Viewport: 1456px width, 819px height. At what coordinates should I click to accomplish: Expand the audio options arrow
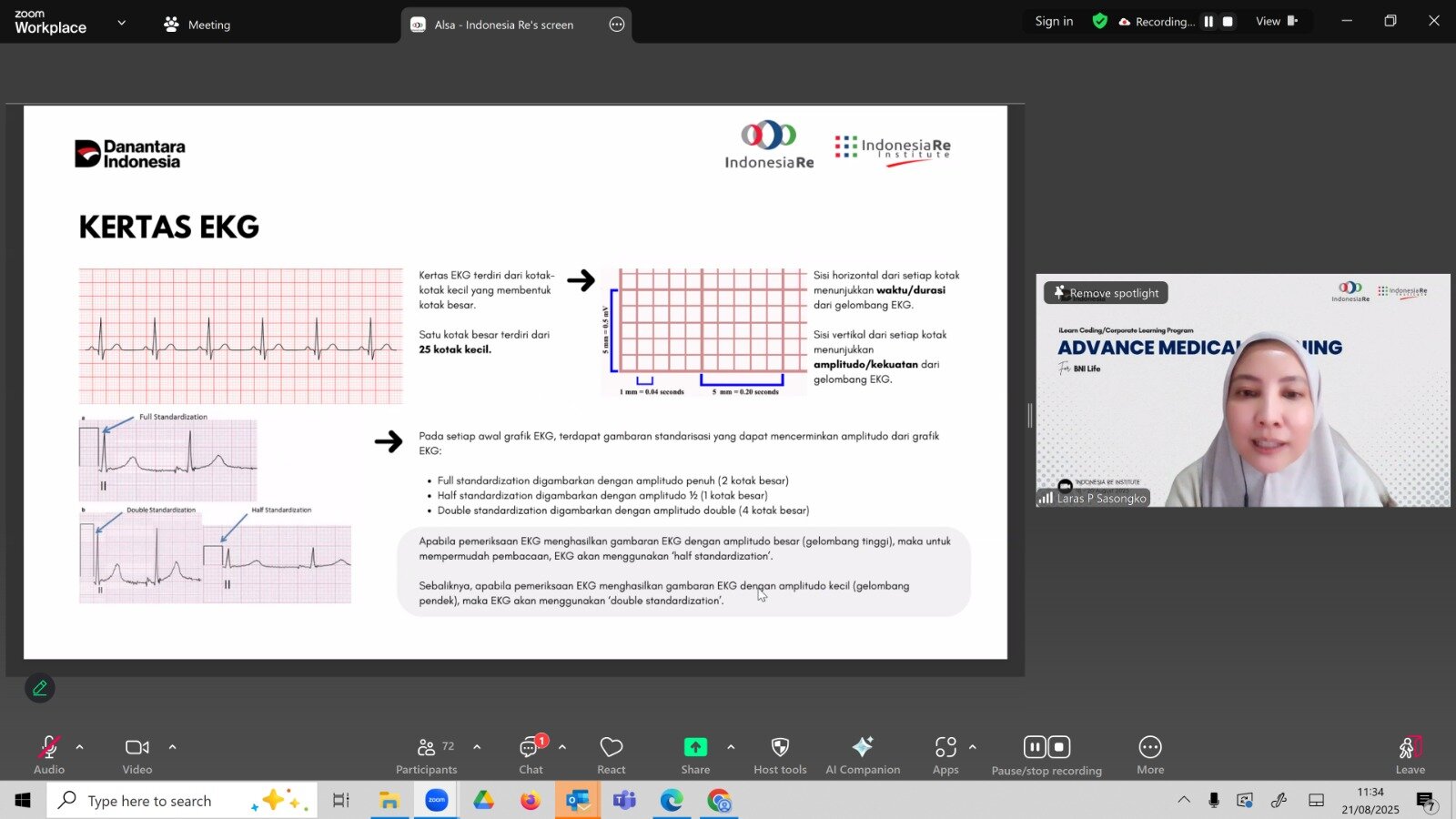80,747
